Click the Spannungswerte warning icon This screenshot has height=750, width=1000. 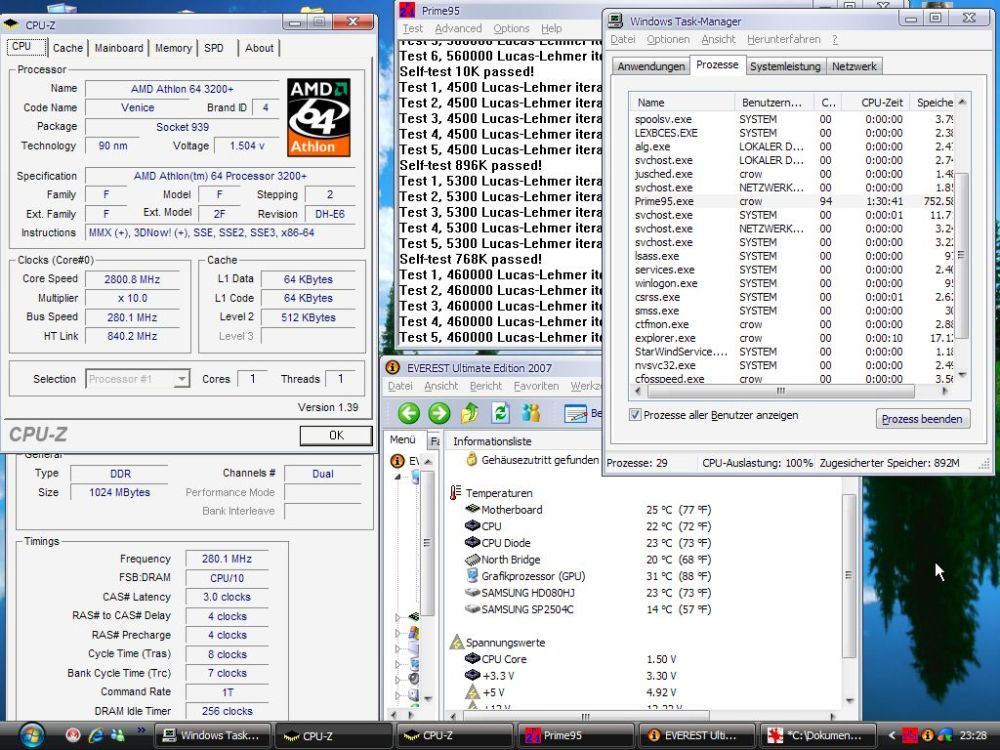point(456,642)
